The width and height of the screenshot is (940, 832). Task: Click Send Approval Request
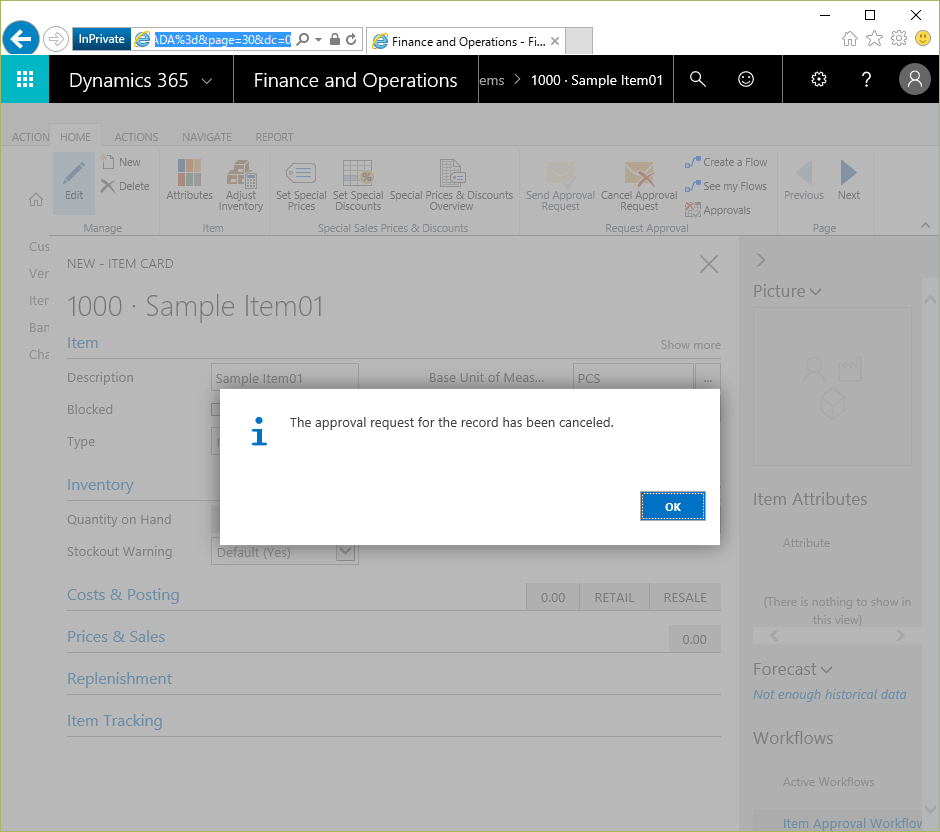click(x=560, y=186)
